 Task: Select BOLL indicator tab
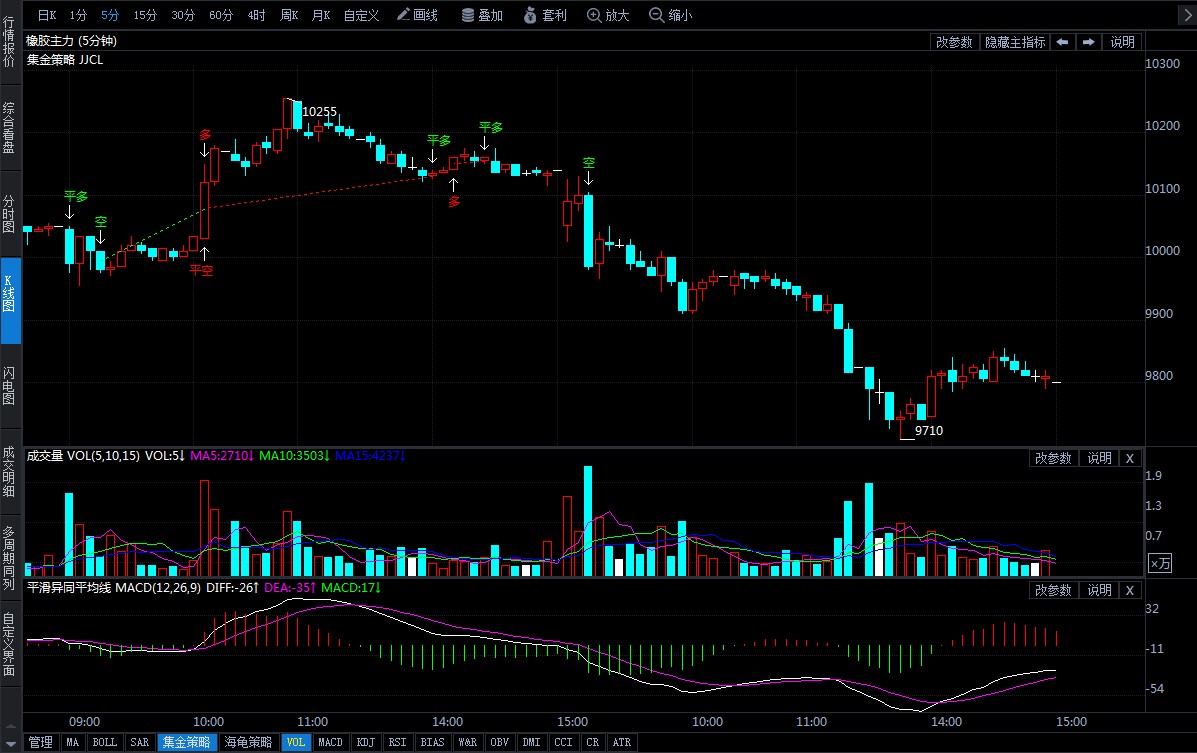[x=105, y=742]
